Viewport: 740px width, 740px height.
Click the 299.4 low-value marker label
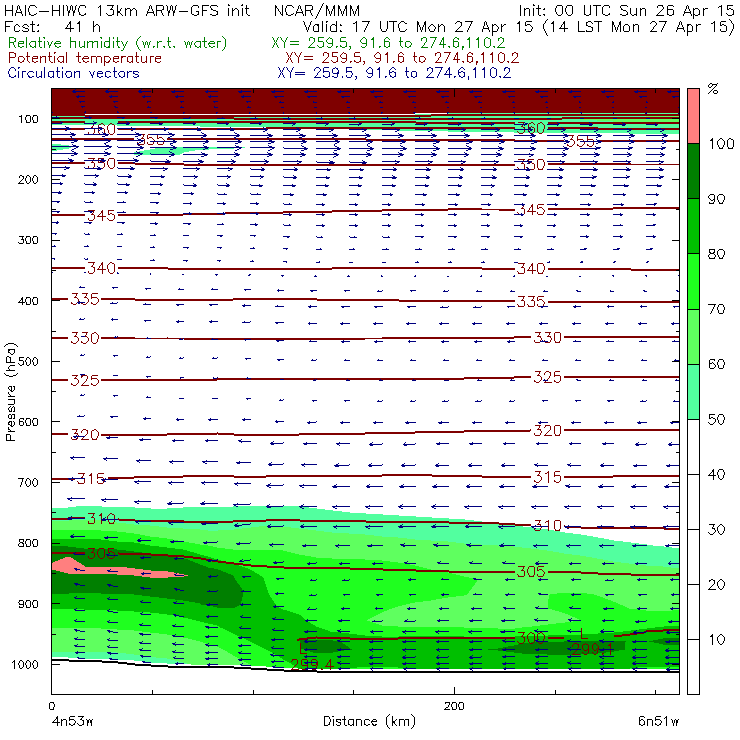point(312,664)
